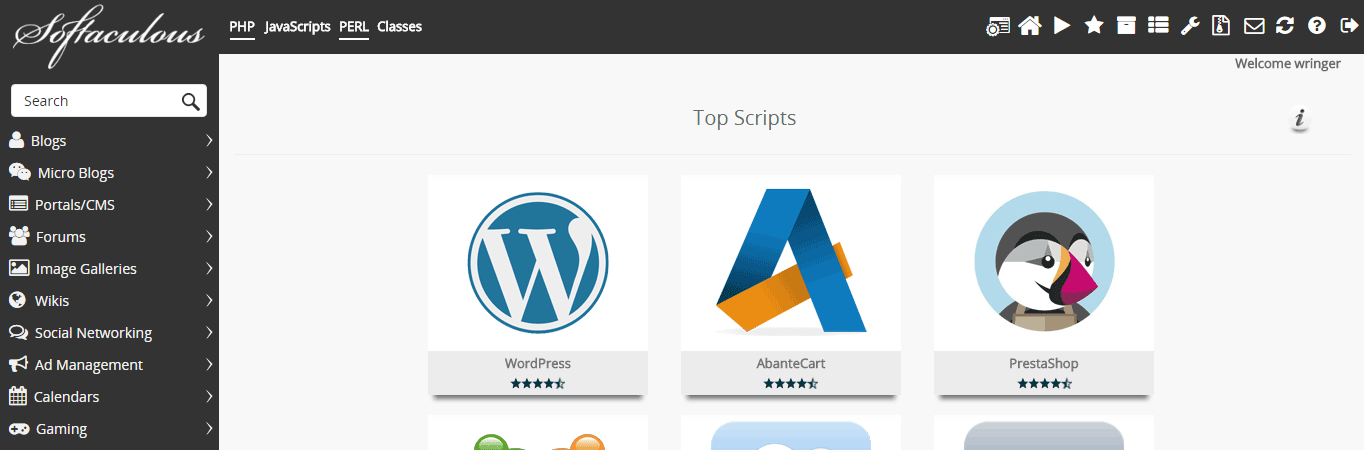Expand Wikis category chevron

tap(210, 300)
